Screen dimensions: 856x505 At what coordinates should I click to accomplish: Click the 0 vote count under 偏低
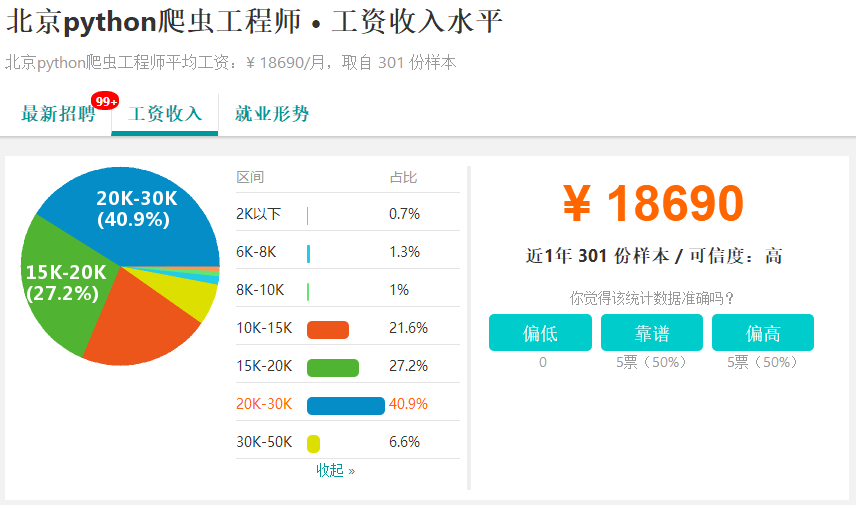click(543, 362)
